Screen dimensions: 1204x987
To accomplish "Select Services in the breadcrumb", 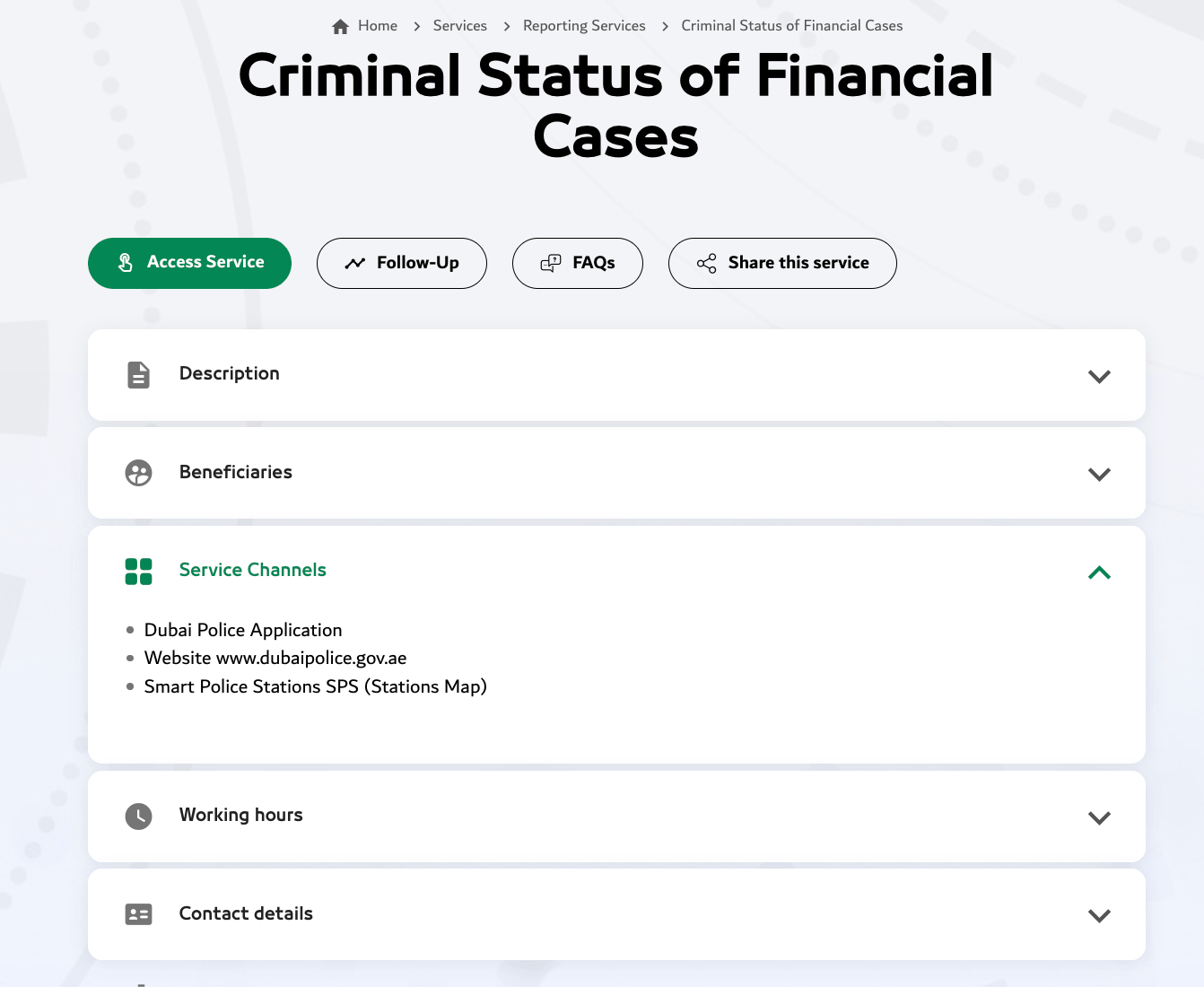I will tap(460, 26).
